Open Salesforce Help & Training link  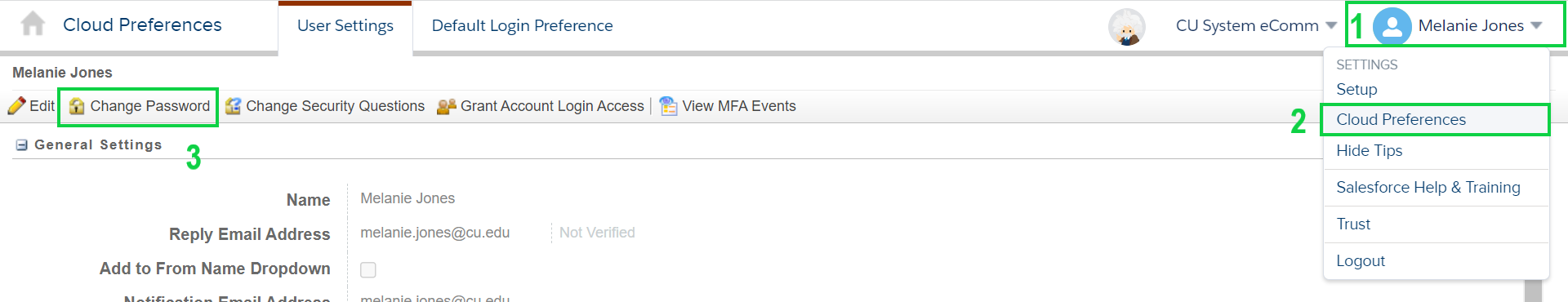click(1428, 188)
